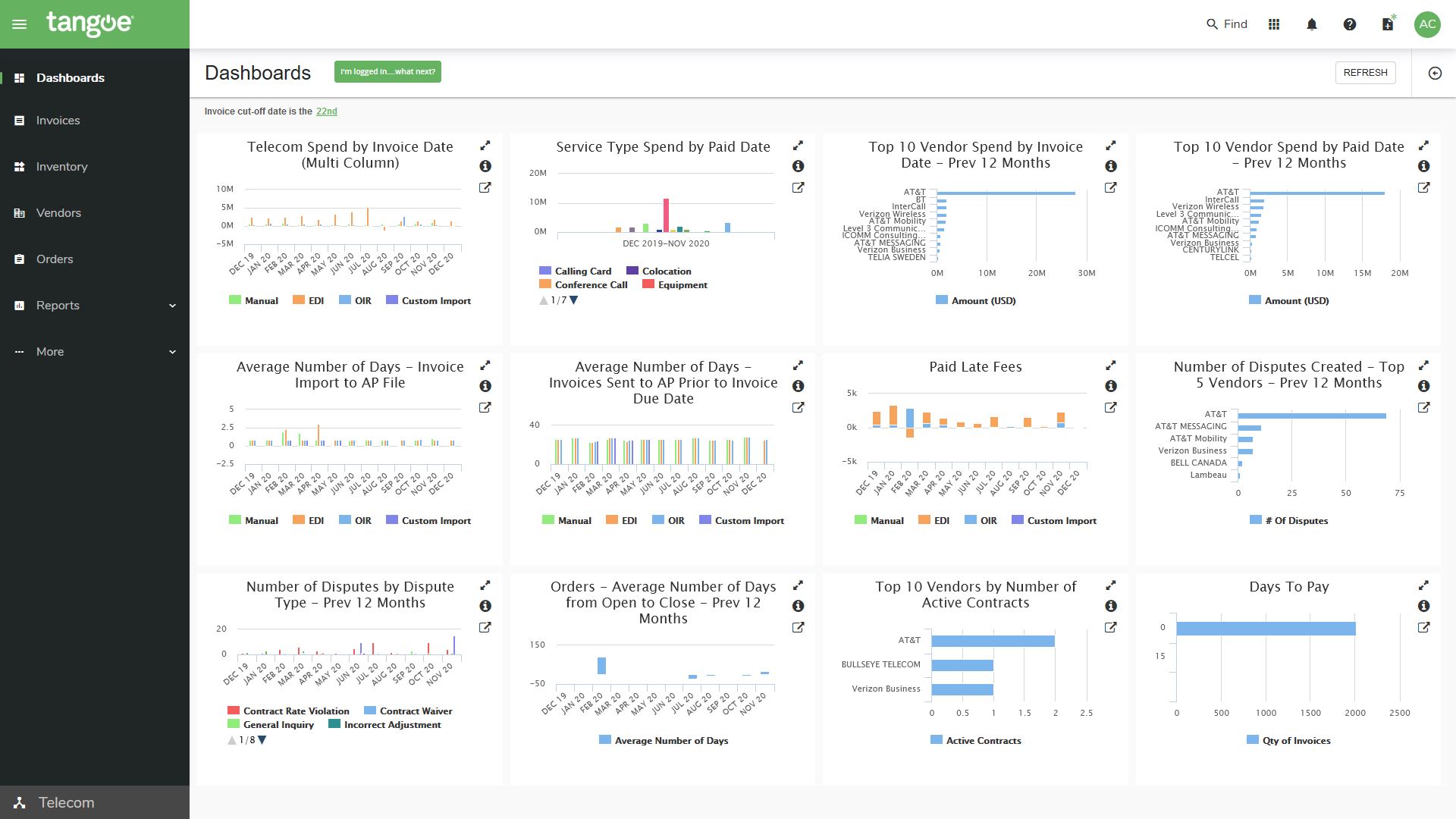This screenshot has height=819, width=1456.
Task: Click the AC user avatar
Action: point(1427,24)
